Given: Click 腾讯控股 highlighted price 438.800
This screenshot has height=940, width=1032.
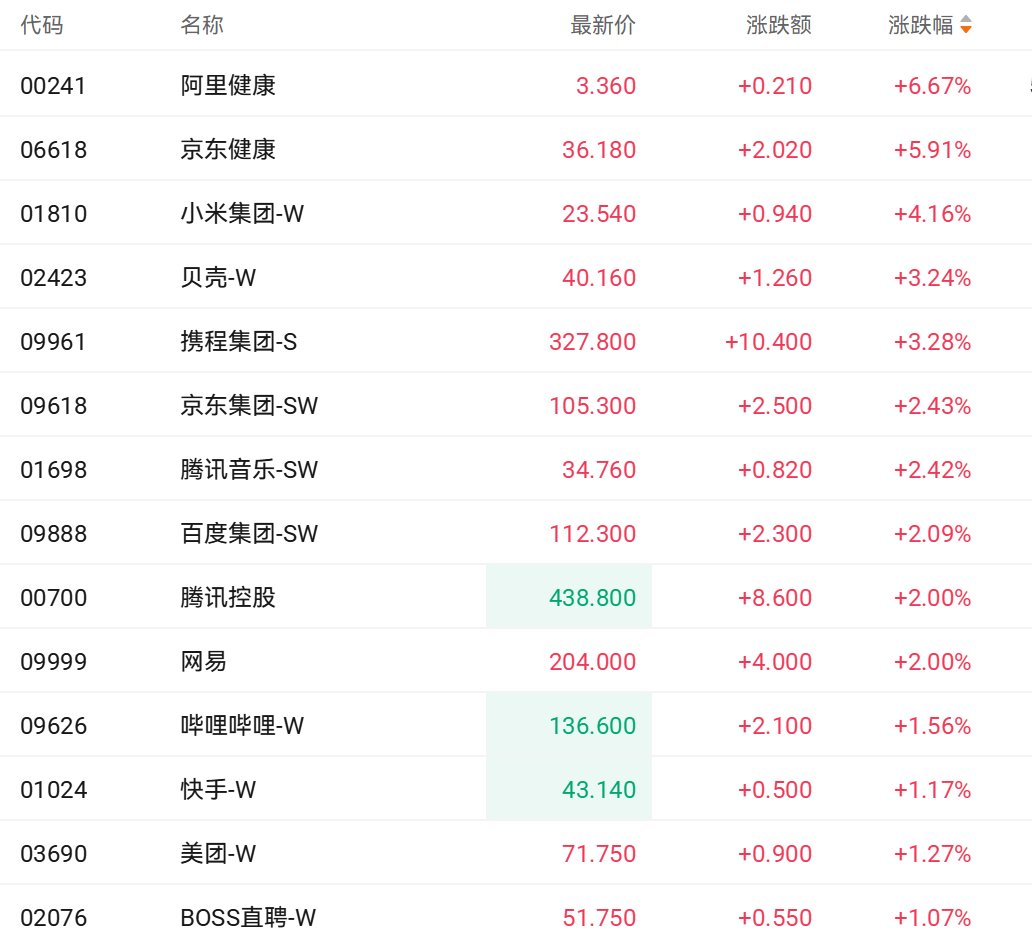Looking at the screenshot, I should tap(592, 598).
